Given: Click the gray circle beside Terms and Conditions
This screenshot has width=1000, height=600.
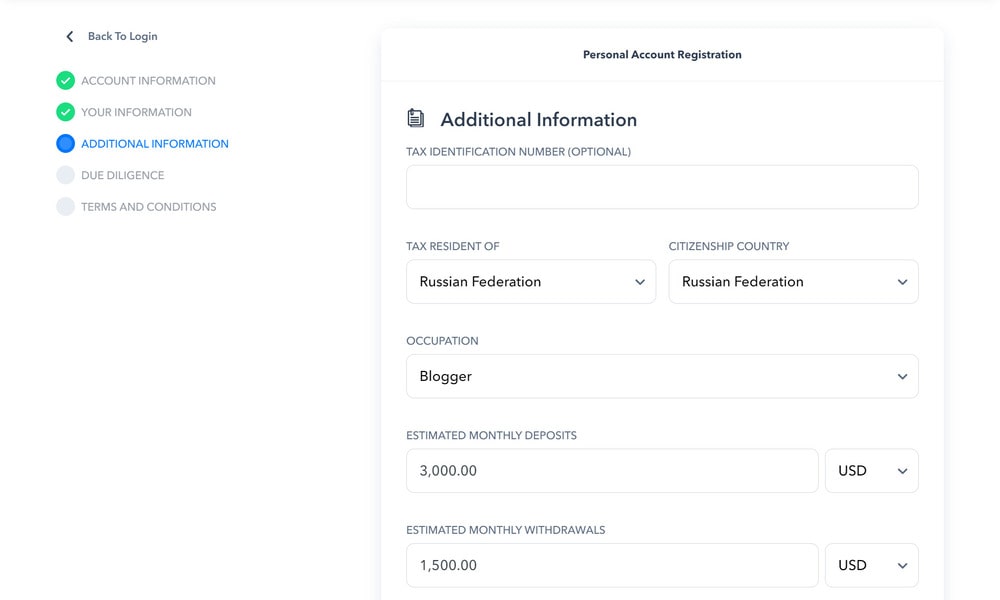Looking at the screenshot, I should click(x=66, y=207).
